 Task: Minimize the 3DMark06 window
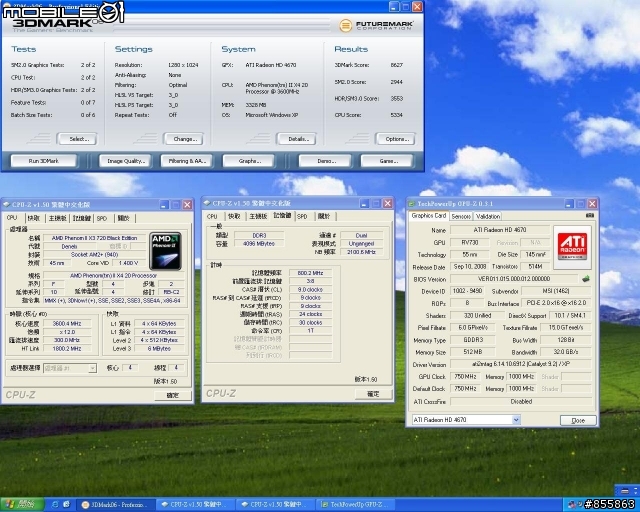pyautogui.click(x=393, y=7)
